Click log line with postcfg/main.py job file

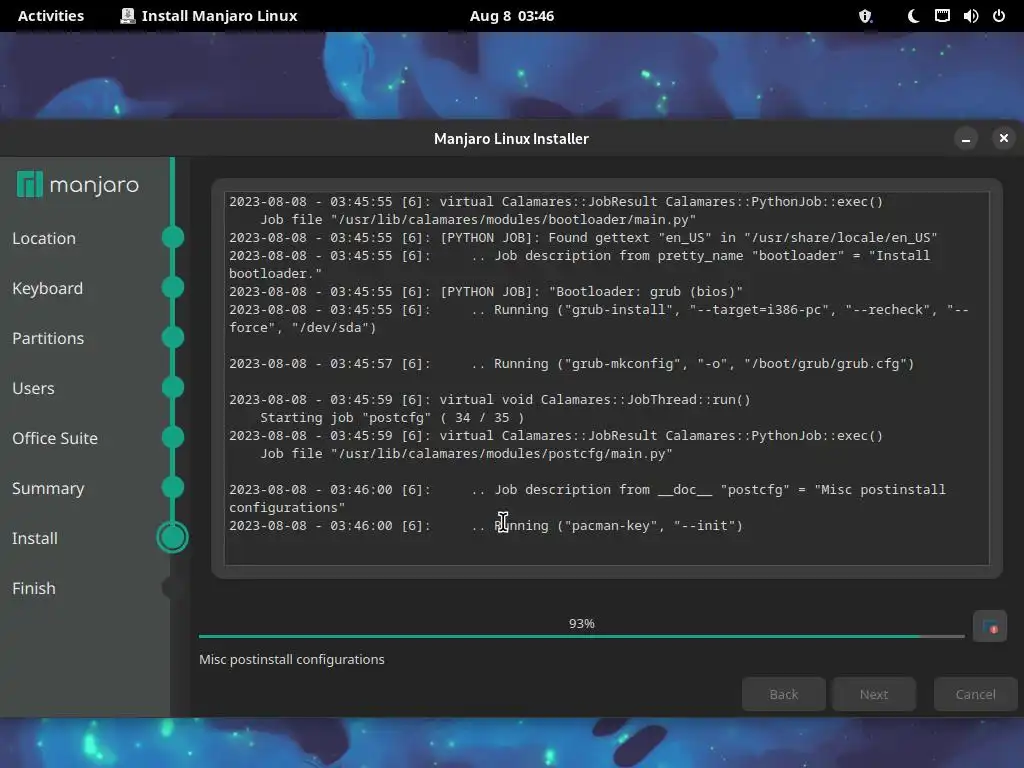click(x=466, y=454)
